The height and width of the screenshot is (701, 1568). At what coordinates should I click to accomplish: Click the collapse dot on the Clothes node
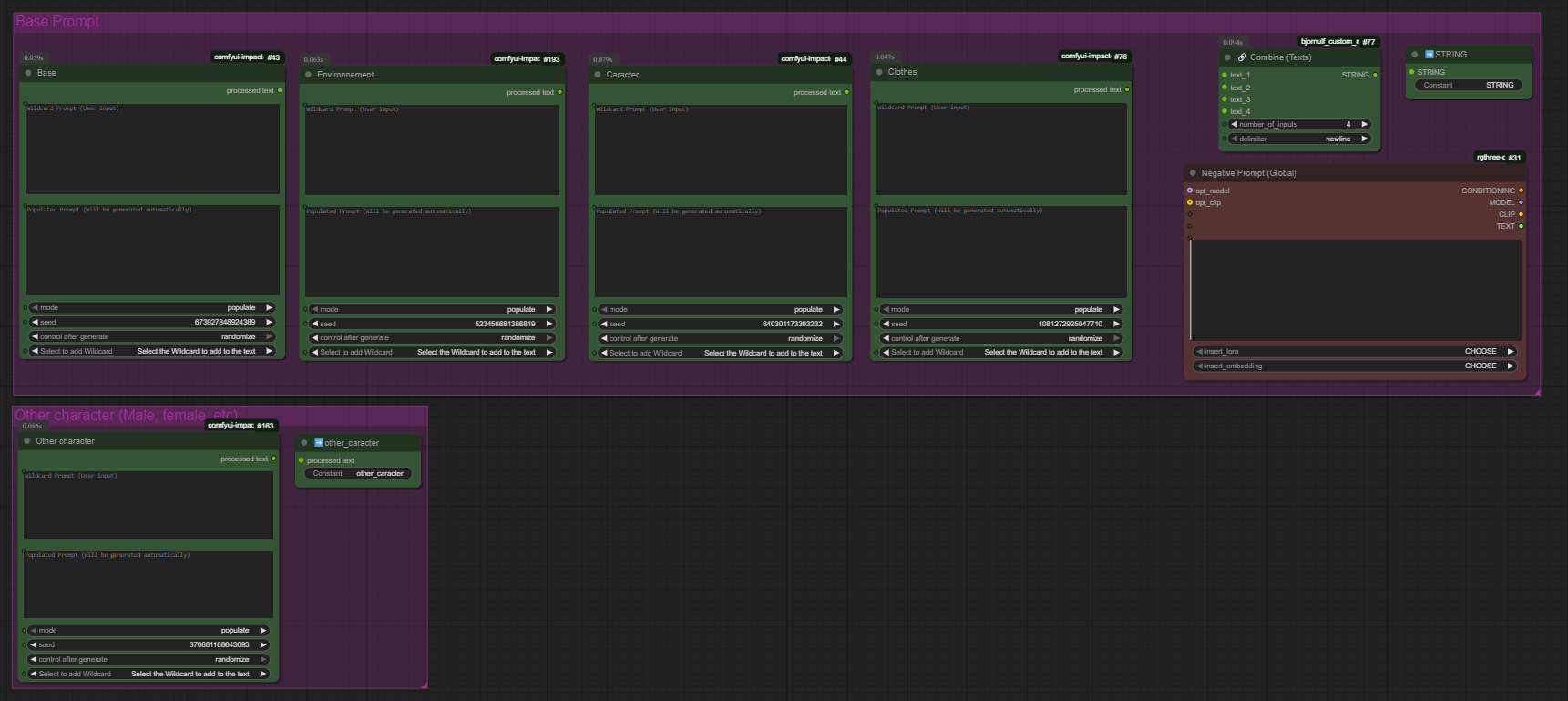[x=879, y=72]
